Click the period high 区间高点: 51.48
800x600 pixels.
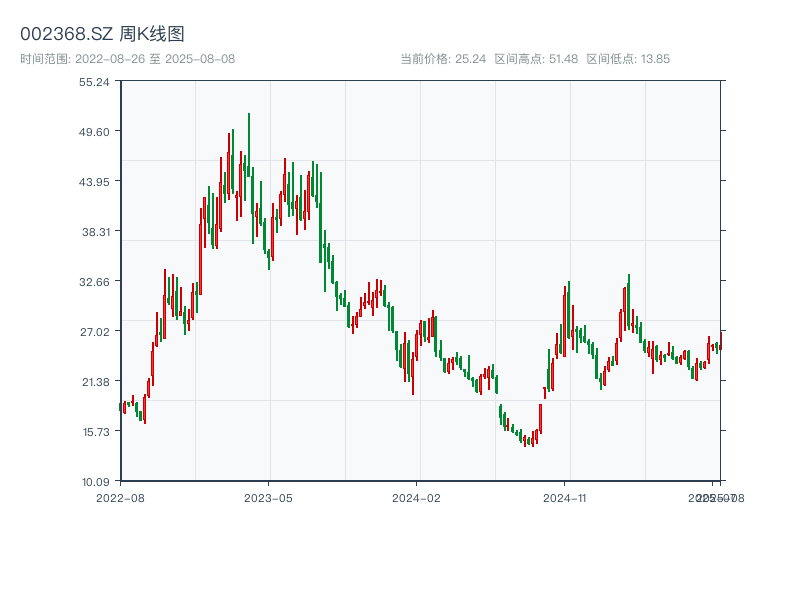536,59
